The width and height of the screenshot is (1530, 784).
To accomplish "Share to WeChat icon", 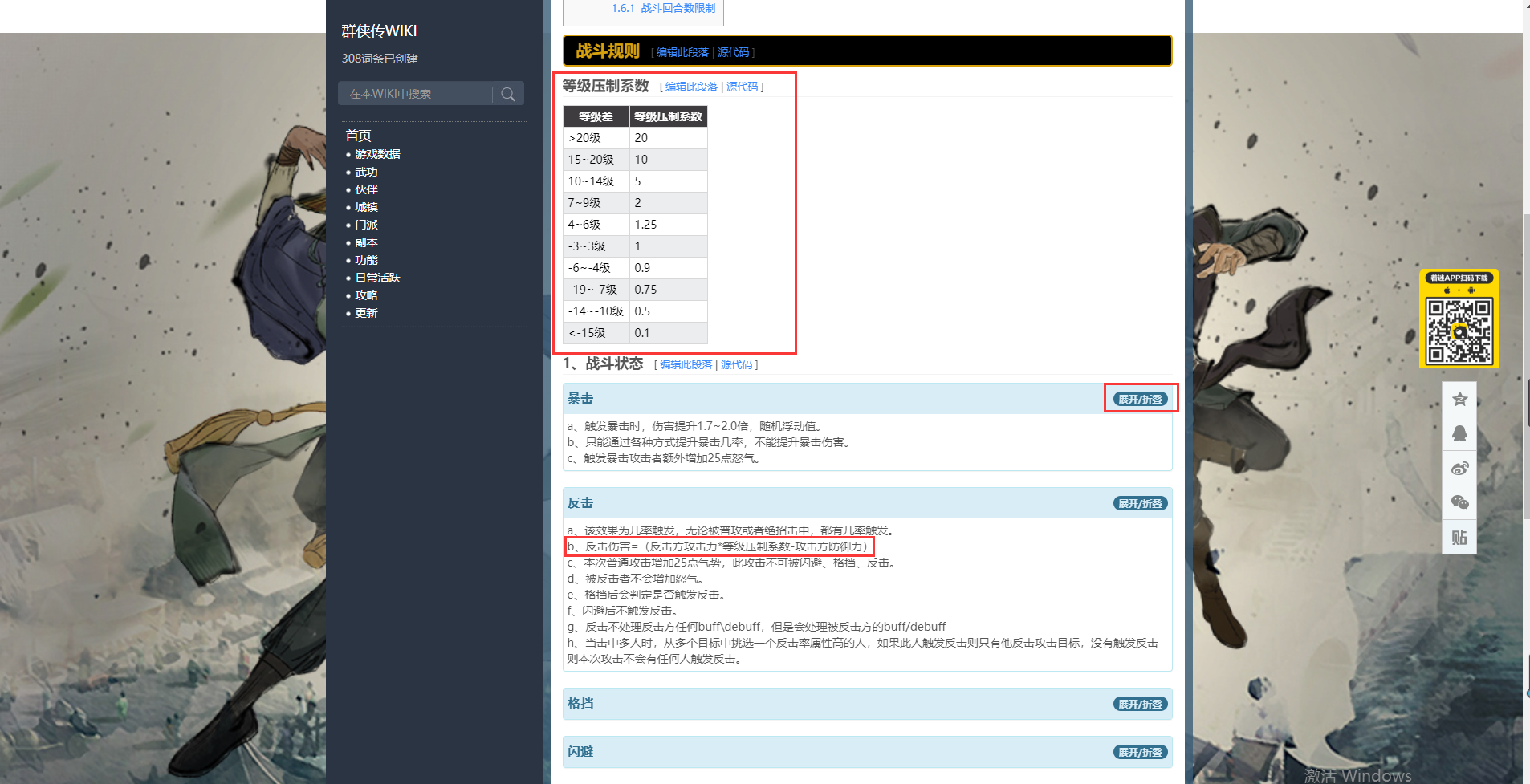I will (x=1459, y=502).
